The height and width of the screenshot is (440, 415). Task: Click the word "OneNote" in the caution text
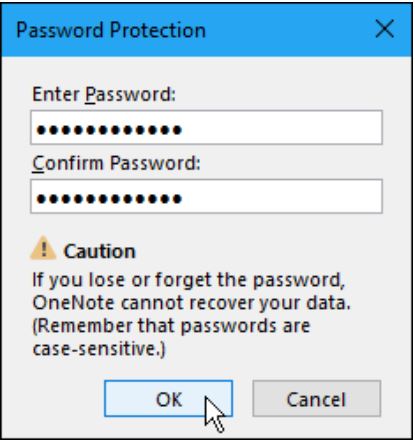coord(74,303)
